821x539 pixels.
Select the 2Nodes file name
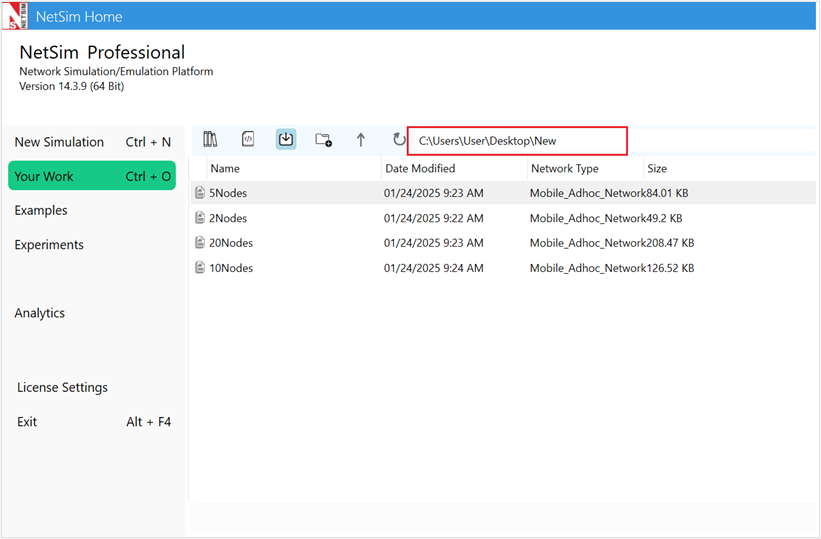point(228,218)
